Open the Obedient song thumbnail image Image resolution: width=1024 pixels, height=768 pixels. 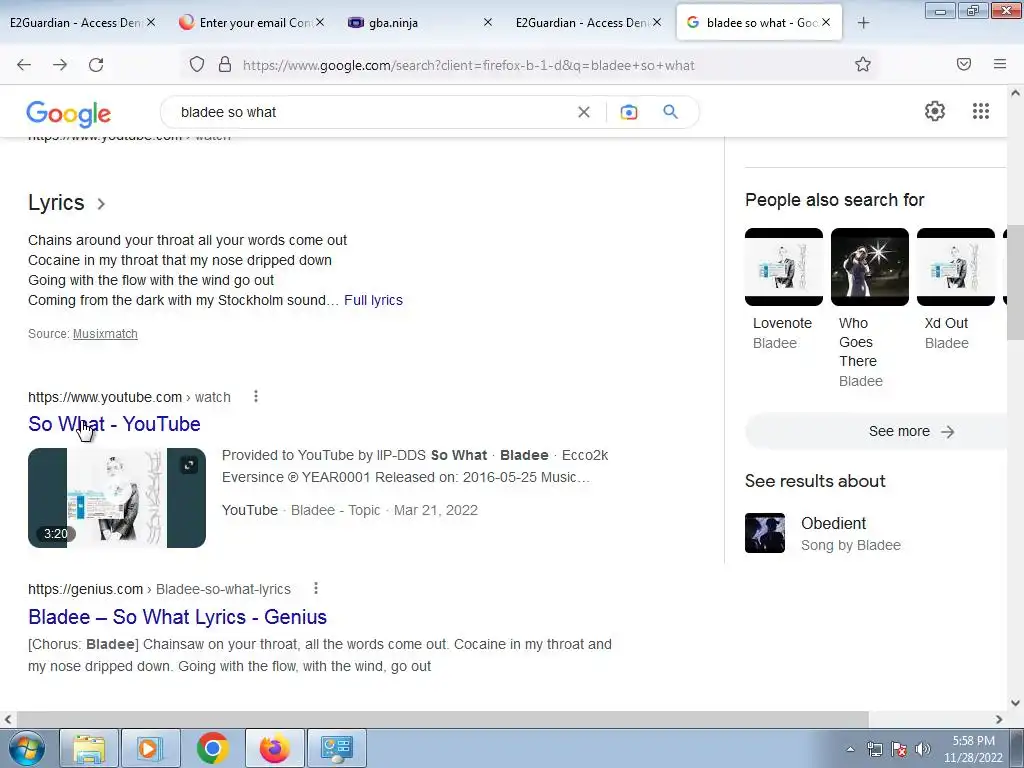coord(765,533)
